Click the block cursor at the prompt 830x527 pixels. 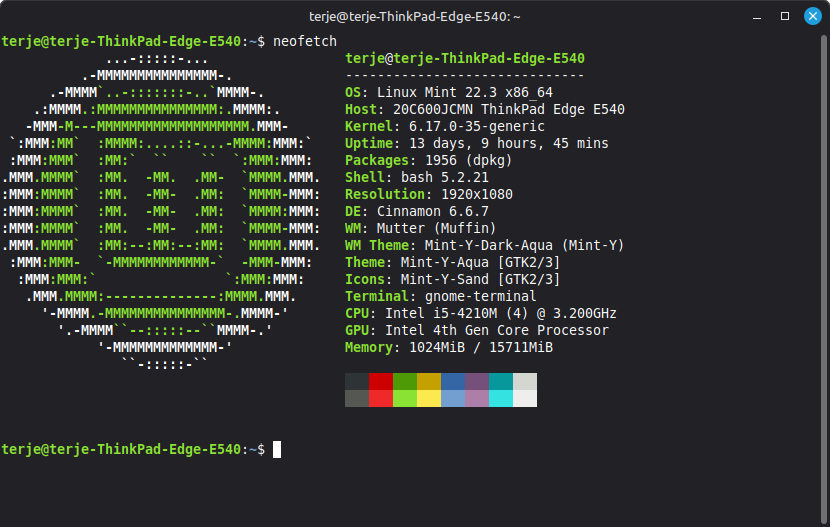[x=277, y=449]
